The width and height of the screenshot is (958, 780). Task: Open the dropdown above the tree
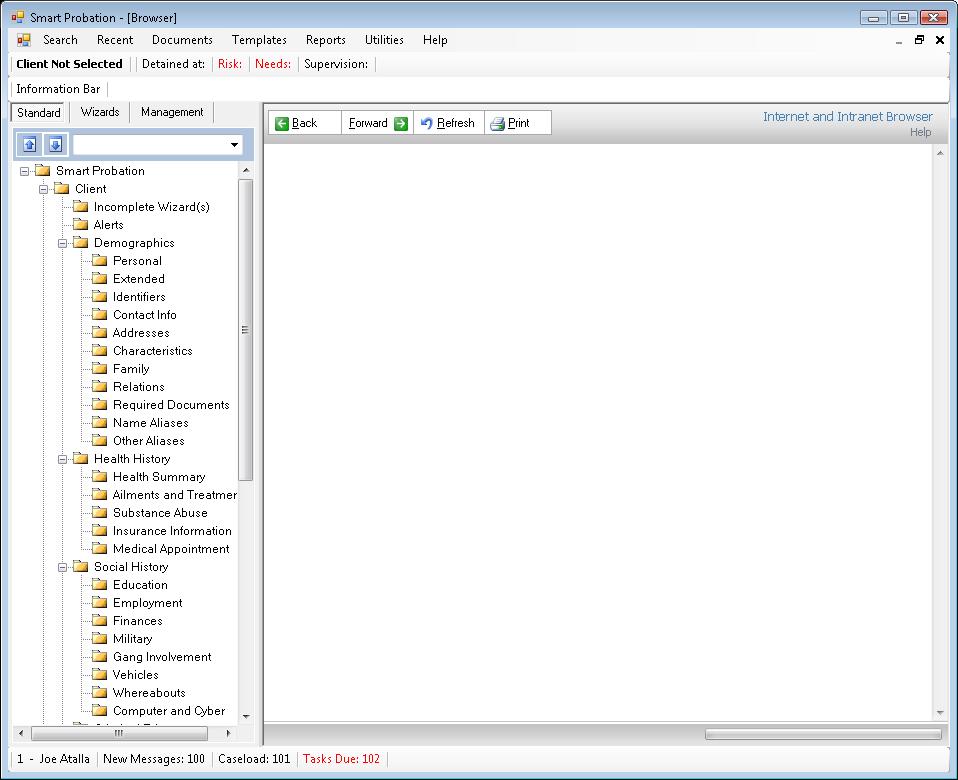234,145
